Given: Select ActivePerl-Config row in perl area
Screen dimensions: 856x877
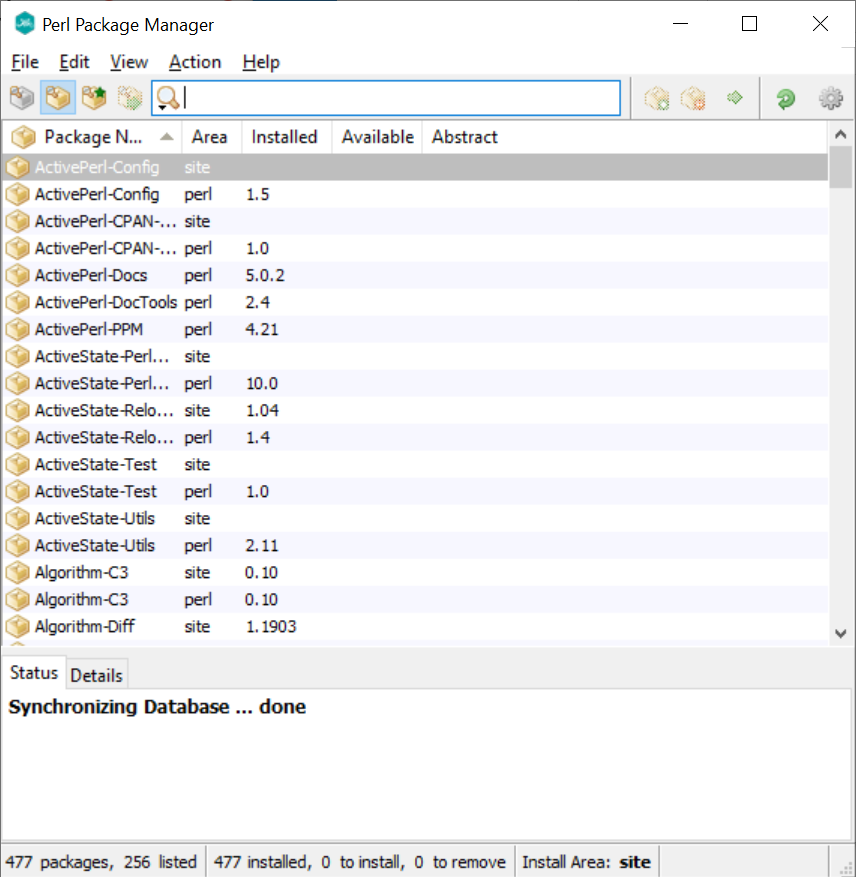Looking at the screenshot, I should 415,194.
